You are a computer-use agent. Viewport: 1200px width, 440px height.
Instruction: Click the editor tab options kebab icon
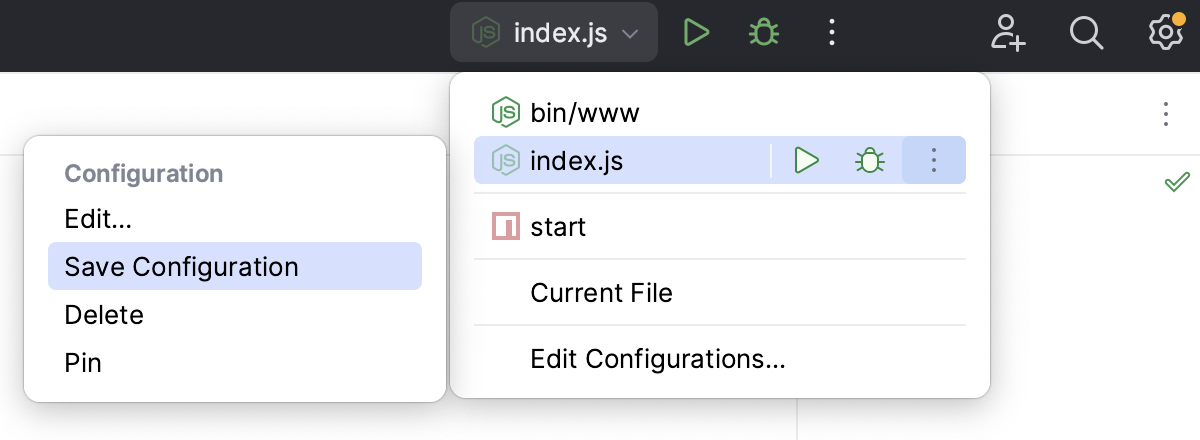click(x=1165, y=114)
